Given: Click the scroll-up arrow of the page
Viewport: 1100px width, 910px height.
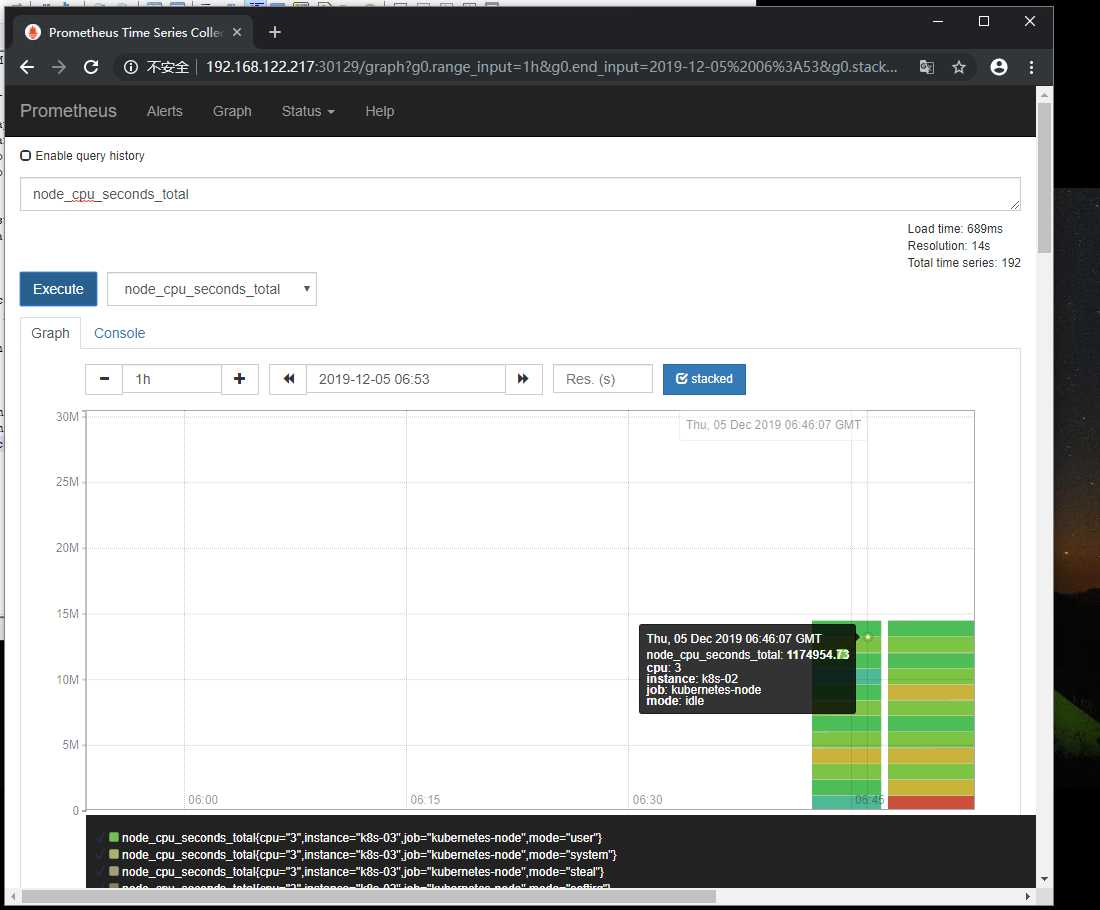Looking at the screenshot, I should click(x=1045, y=94).
